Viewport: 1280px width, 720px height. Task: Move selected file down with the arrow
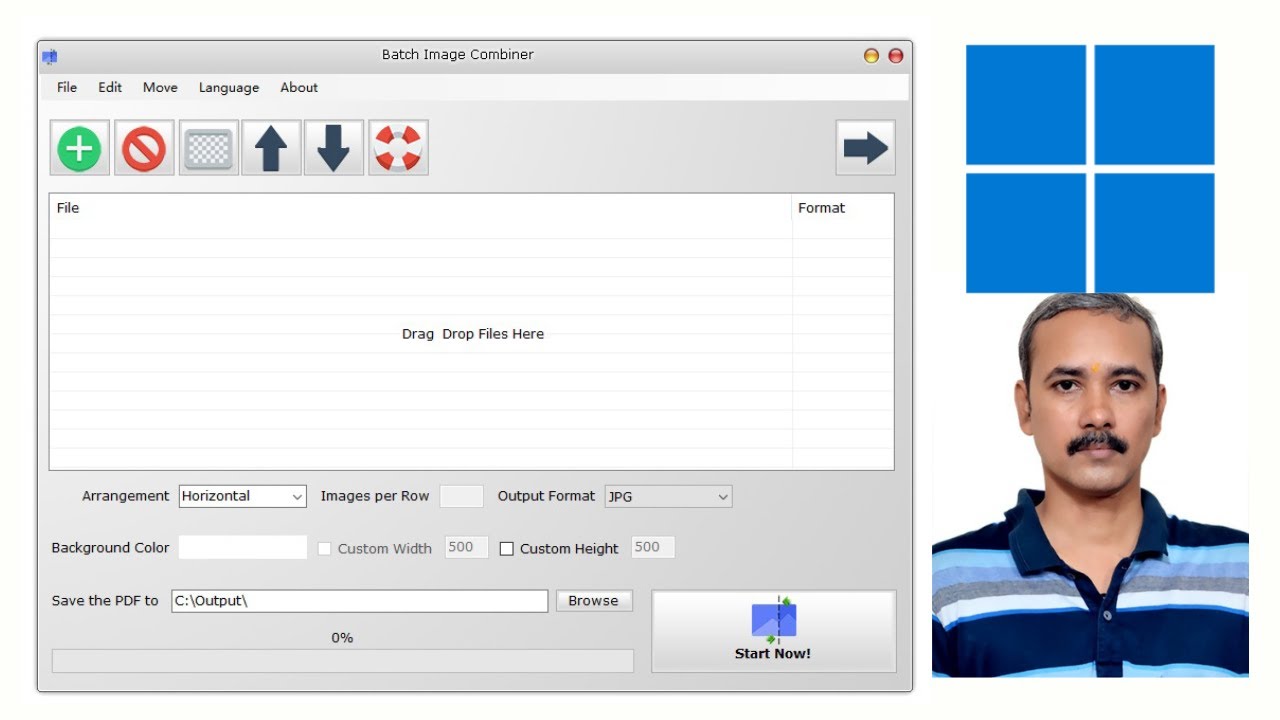point(334,148)
